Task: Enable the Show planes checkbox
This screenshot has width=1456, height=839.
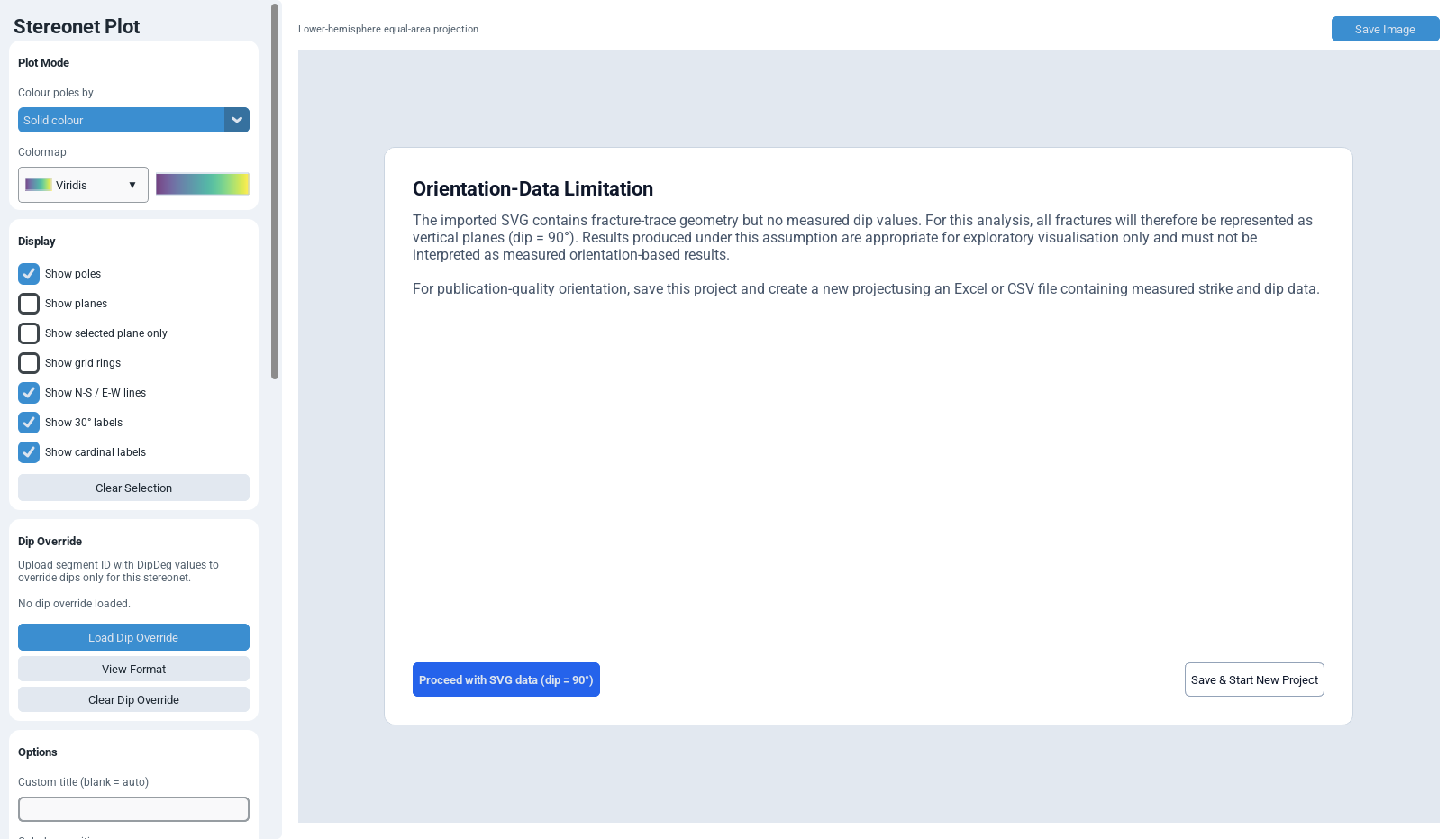Action: click(29, 304)
